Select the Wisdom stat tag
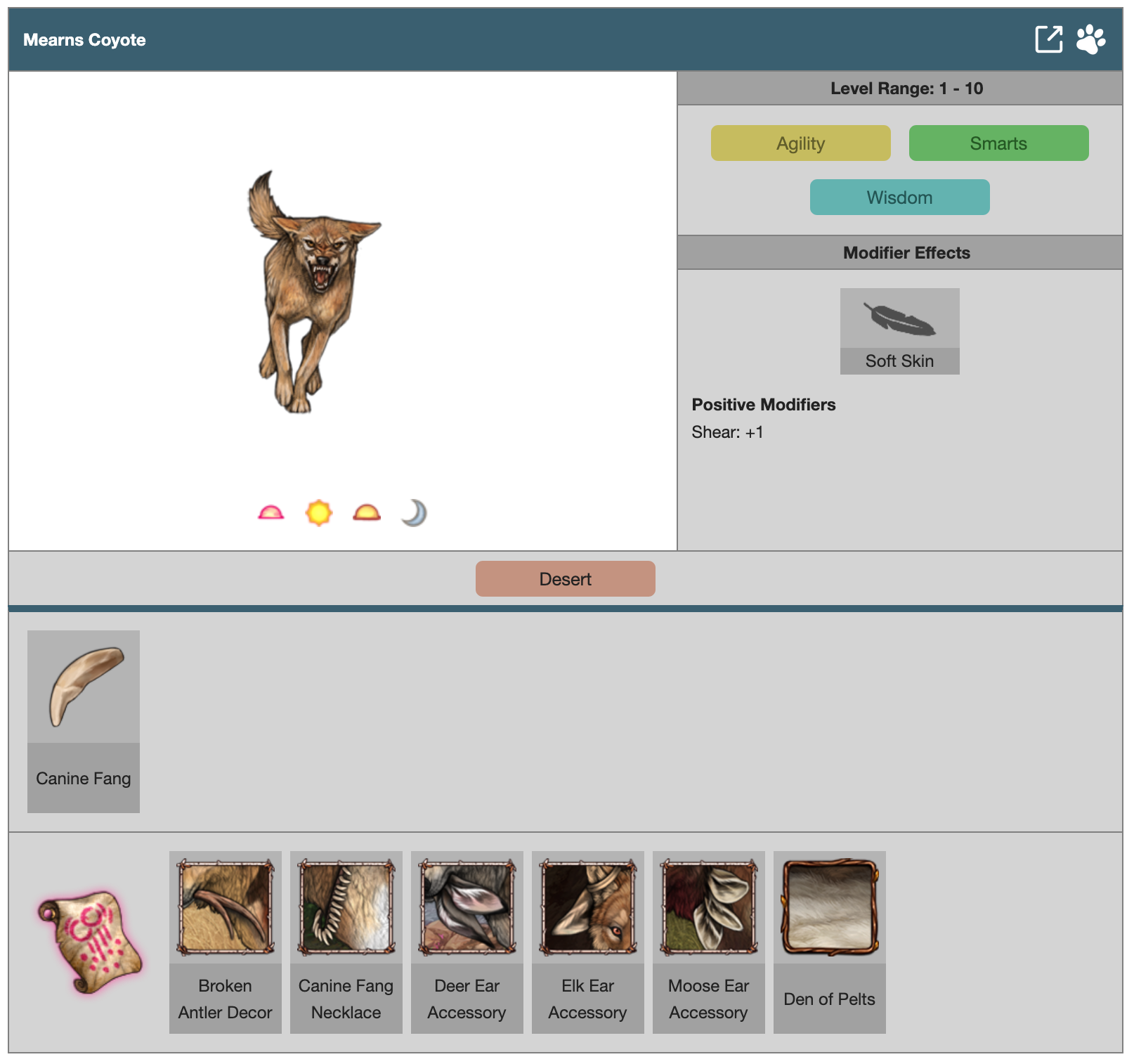Screen dimensions: 1134x1064 [899, 197]
